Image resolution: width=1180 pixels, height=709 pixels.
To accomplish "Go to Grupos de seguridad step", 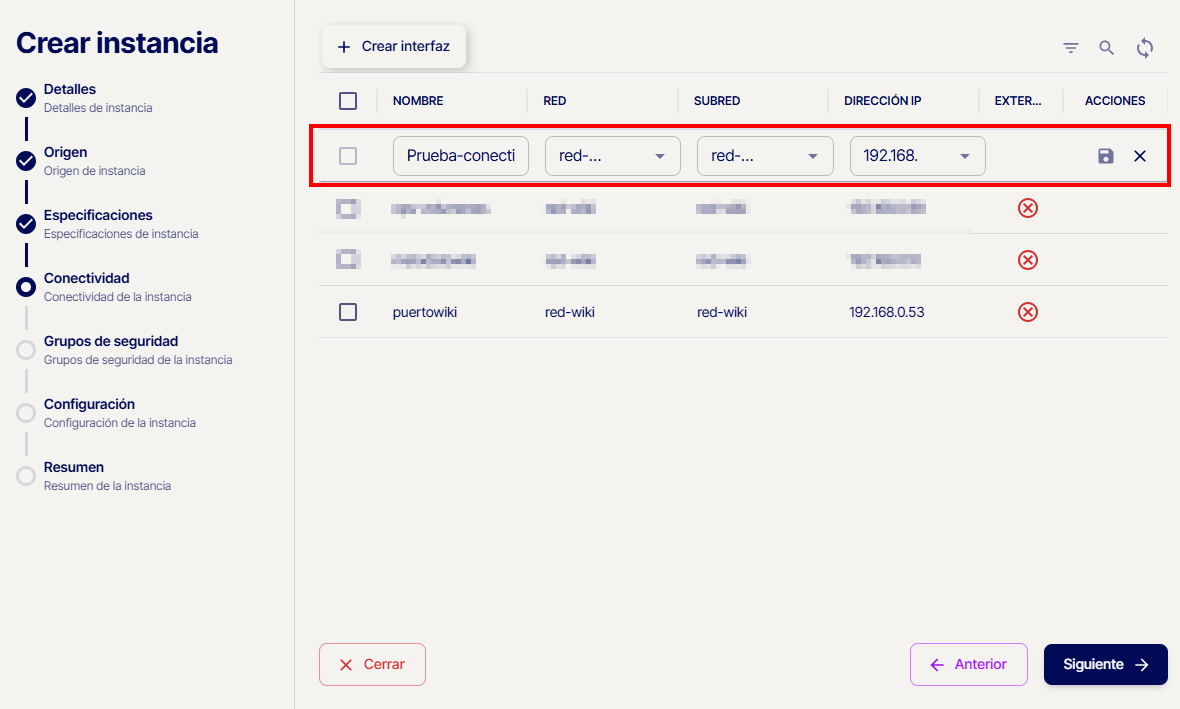I will (110, 341).
